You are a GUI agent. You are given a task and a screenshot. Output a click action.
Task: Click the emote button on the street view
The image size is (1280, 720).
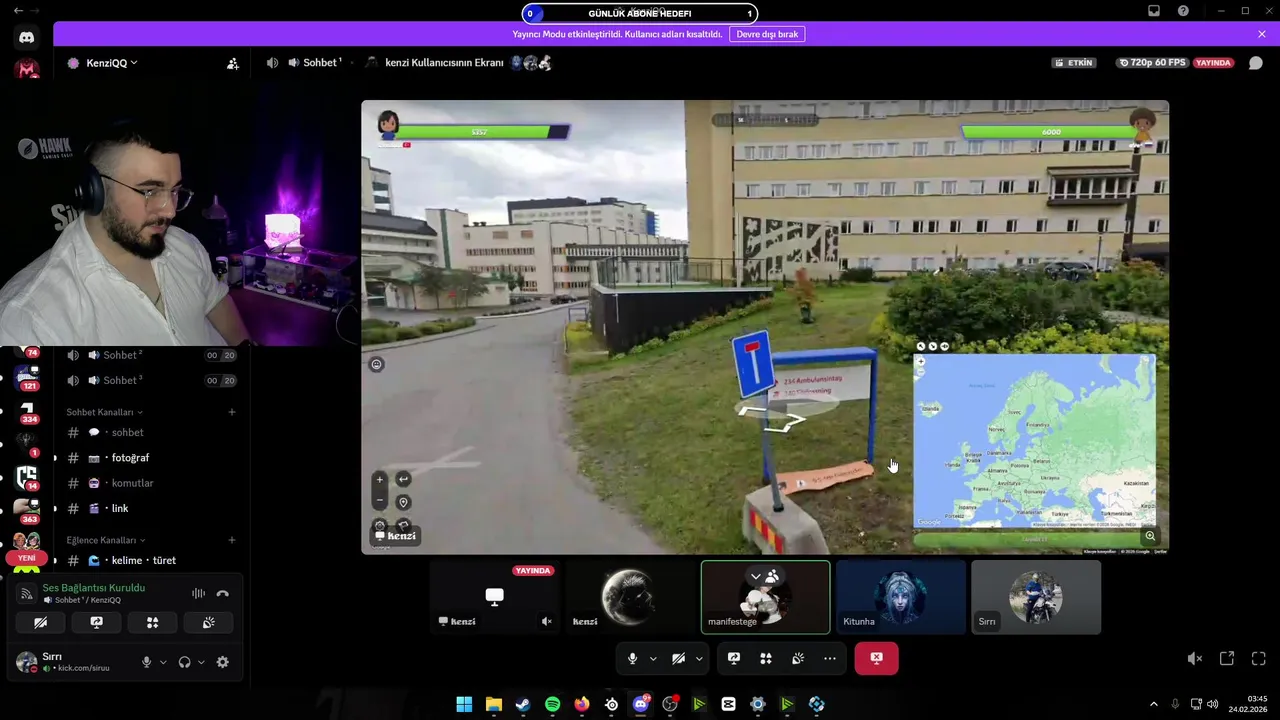coord(376,364)
